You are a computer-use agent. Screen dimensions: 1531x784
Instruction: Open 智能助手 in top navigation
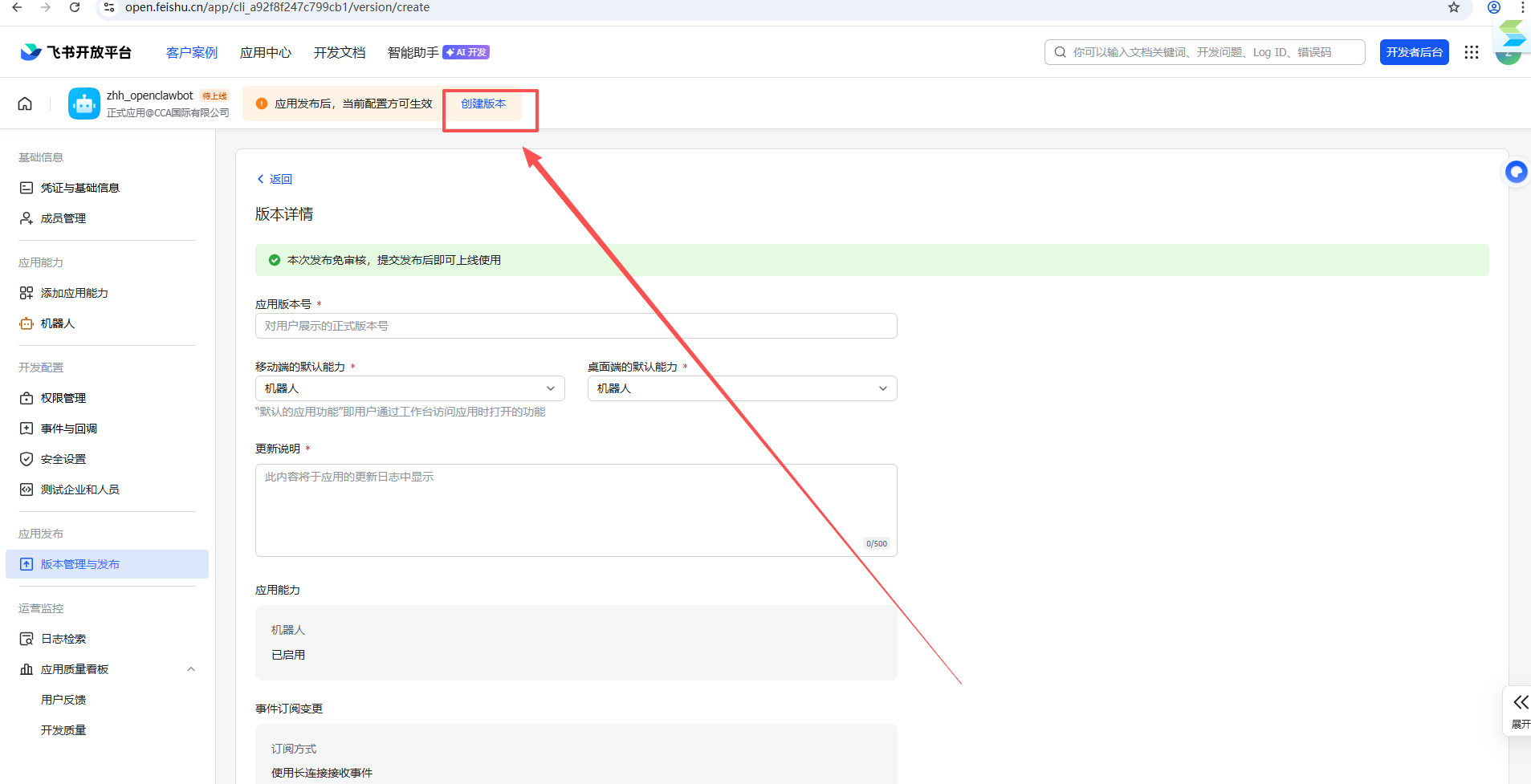coord(413,52)
